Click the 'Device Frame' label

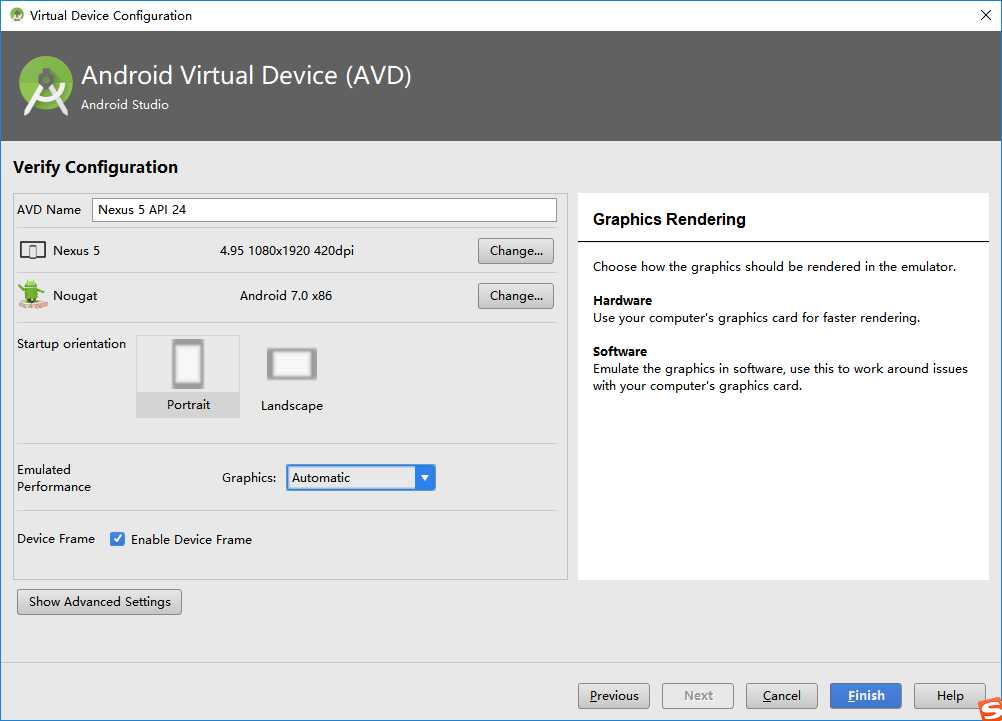[x=56, y=539]
